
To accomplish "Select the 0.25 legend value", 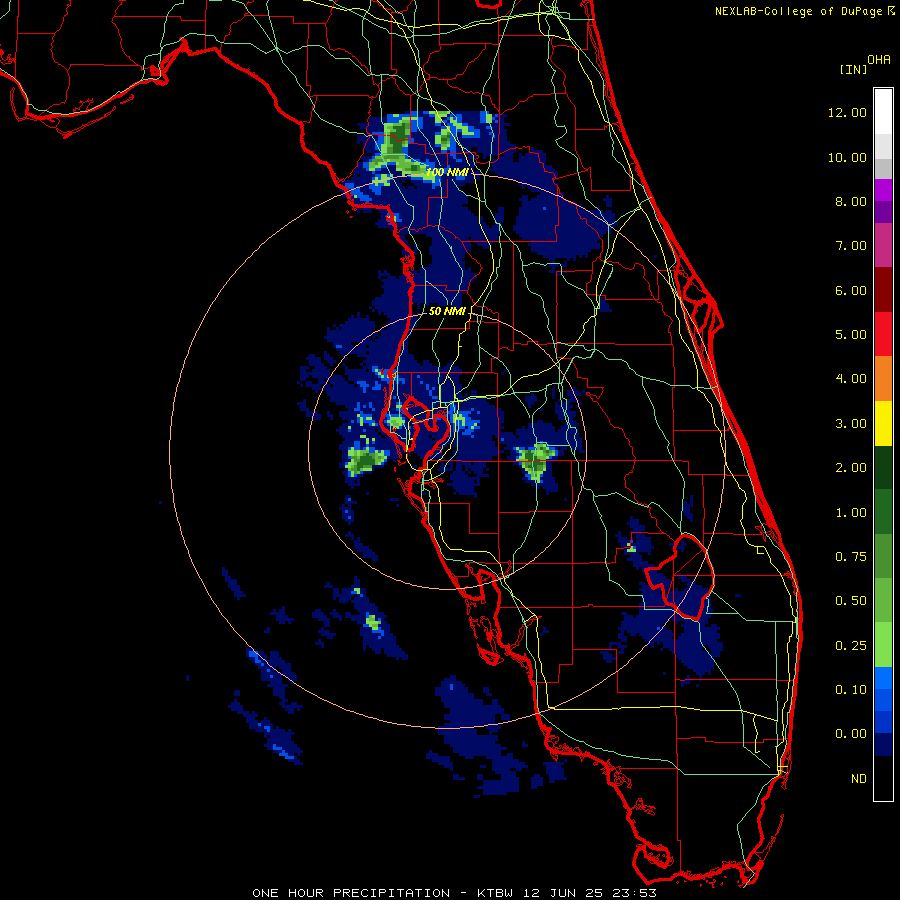I will 851,646.
